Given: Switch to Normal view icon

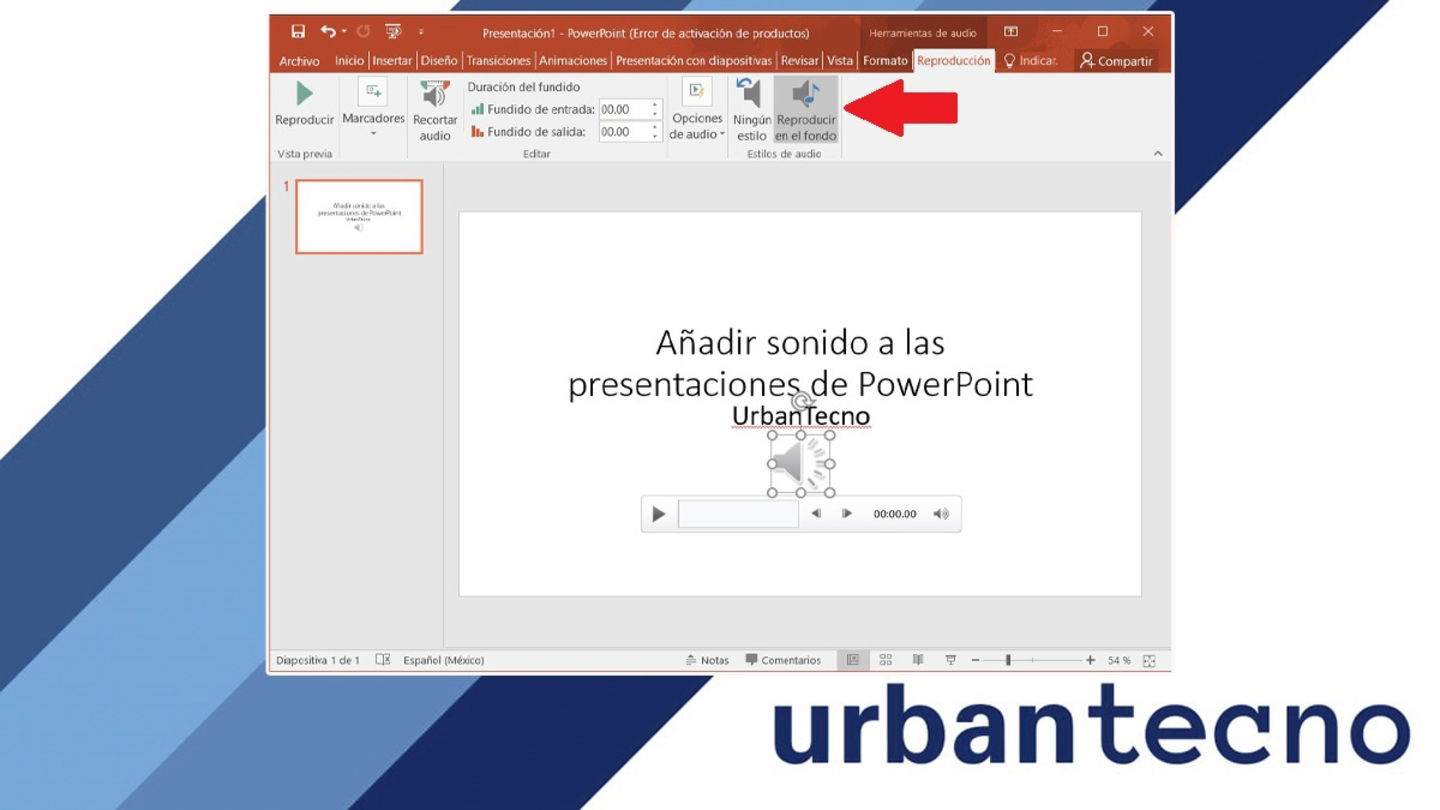Looking at the screenshot, I should click(853, 660).
